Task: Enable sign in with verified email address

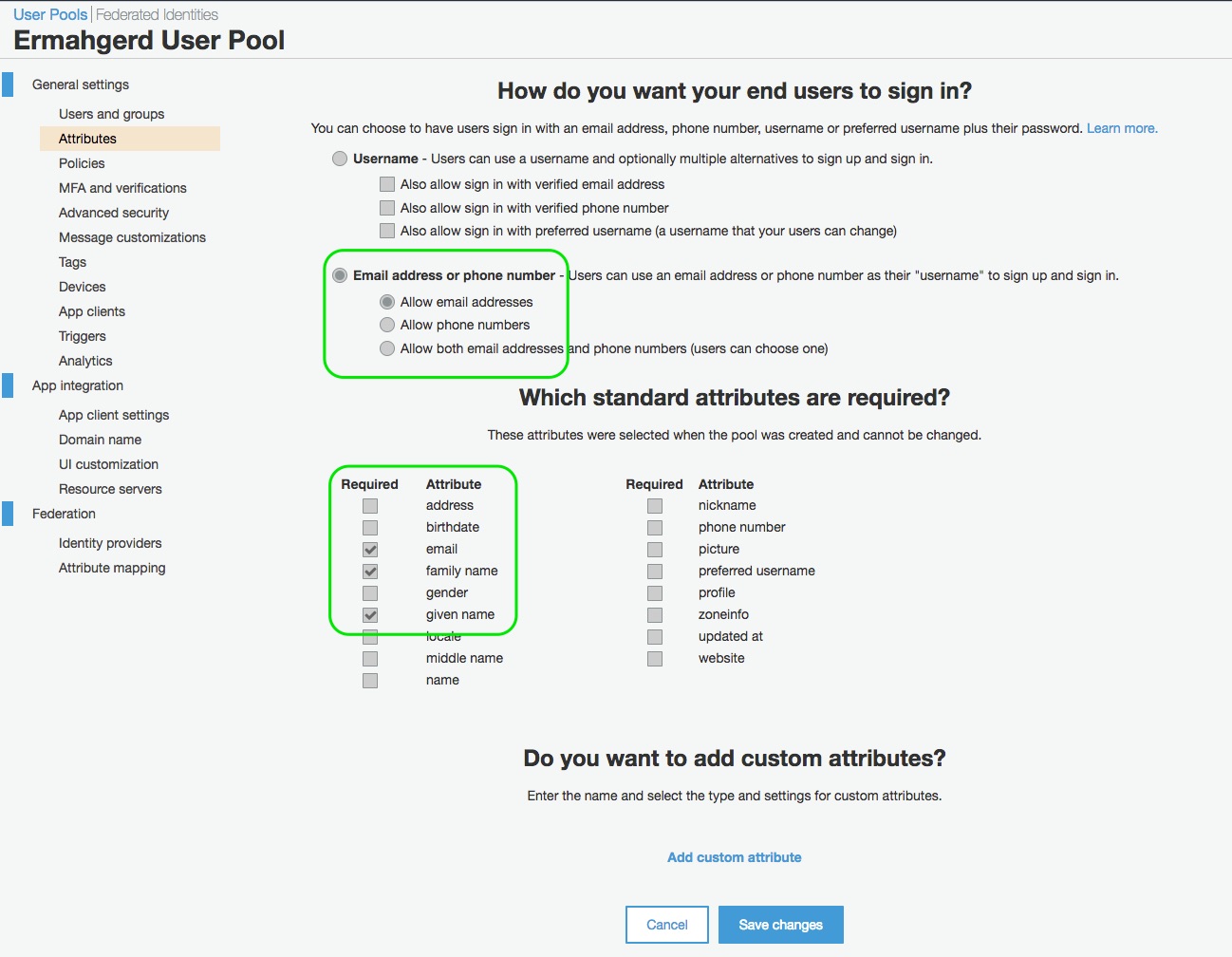Action: tap(387, 184)
